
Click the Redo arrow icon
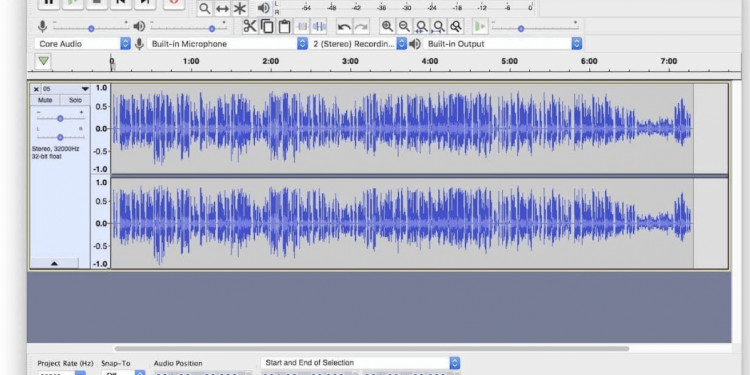click(362, 26)
